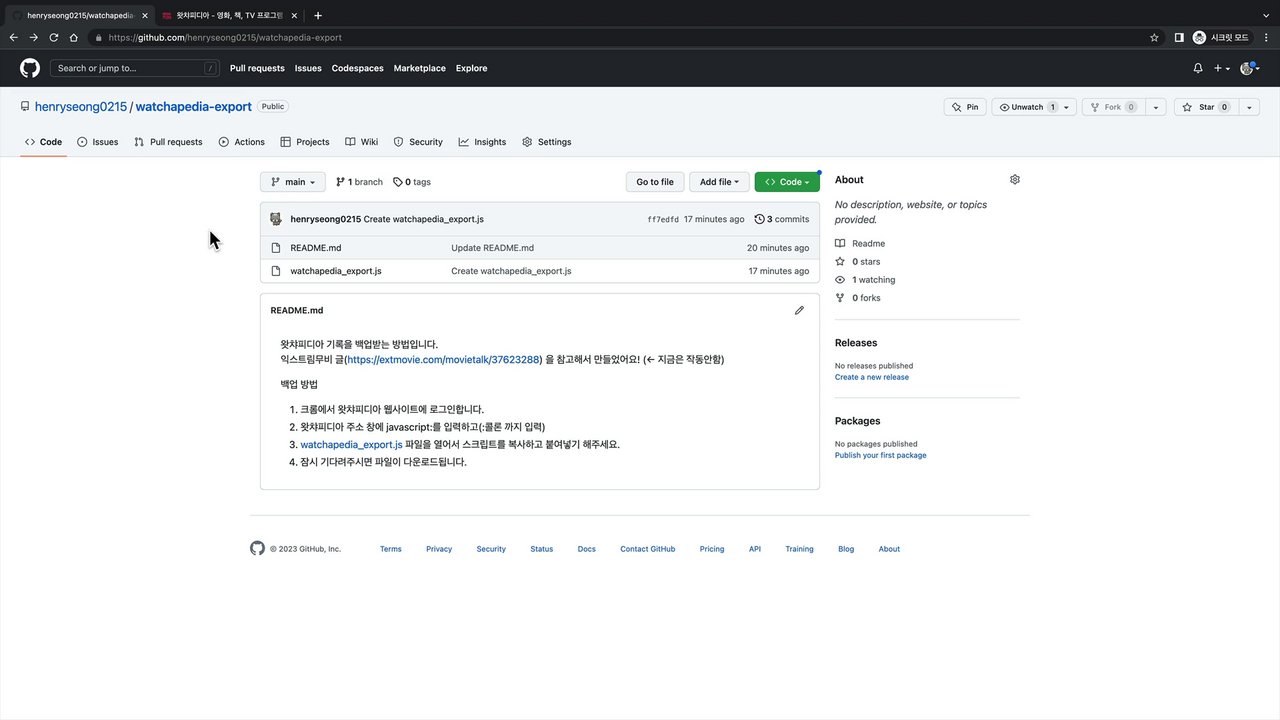Open the notifications bell

coord(1198,68)
